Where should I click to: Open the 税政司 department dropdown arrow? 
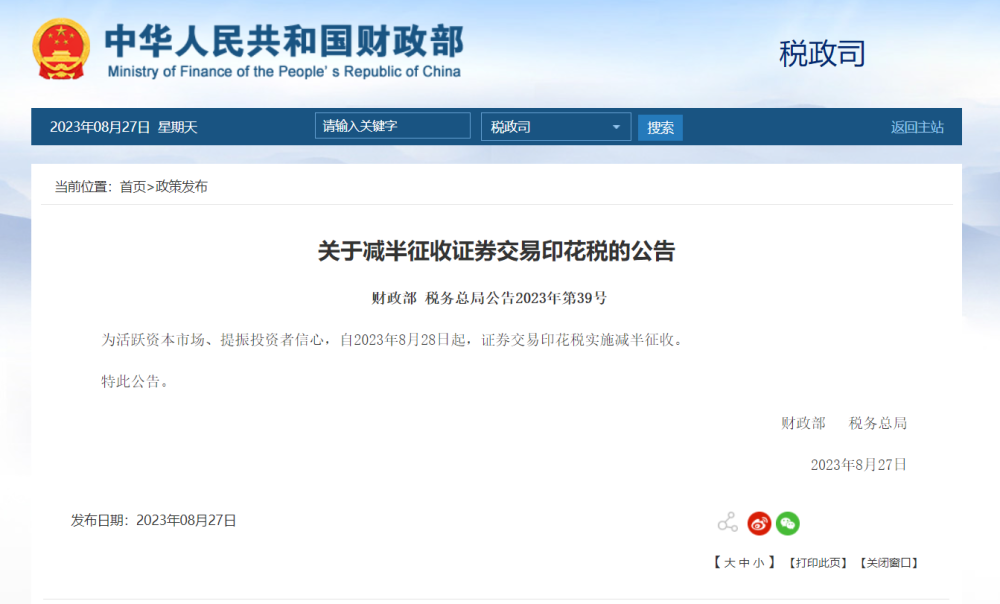616,127
